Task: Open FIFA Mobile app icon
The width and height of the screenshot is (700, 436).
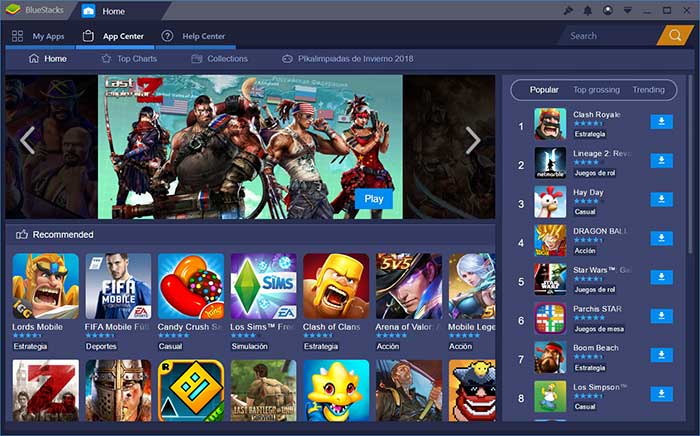Action: pos(118,286)
